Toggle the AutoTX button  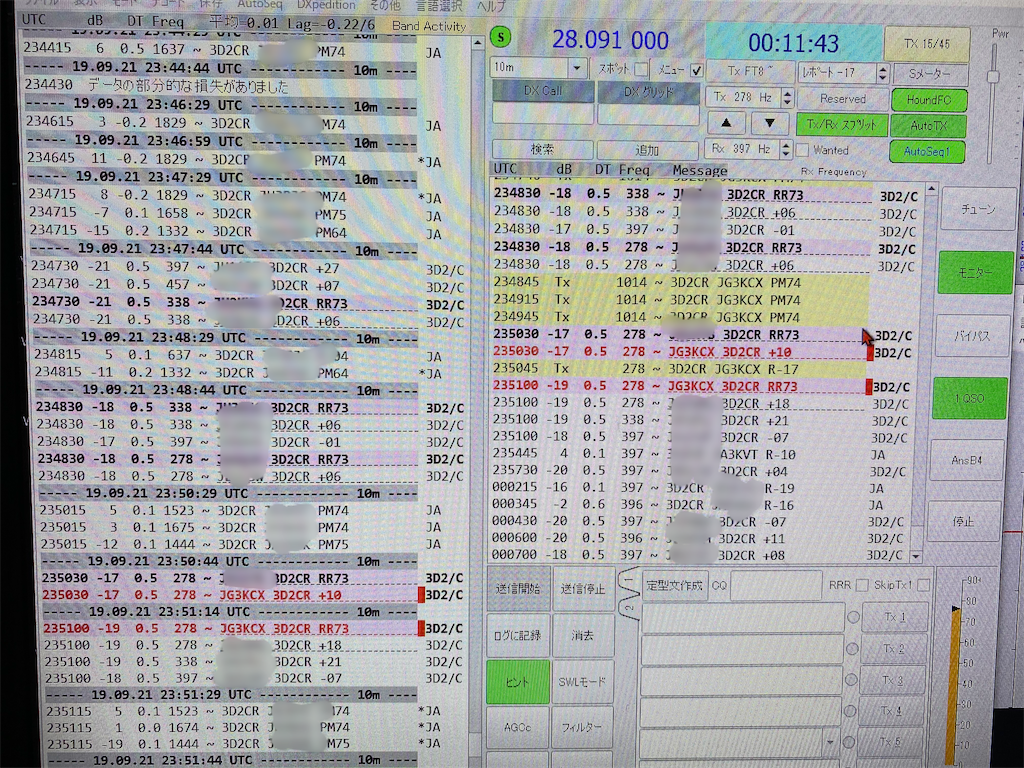[928, 125]
